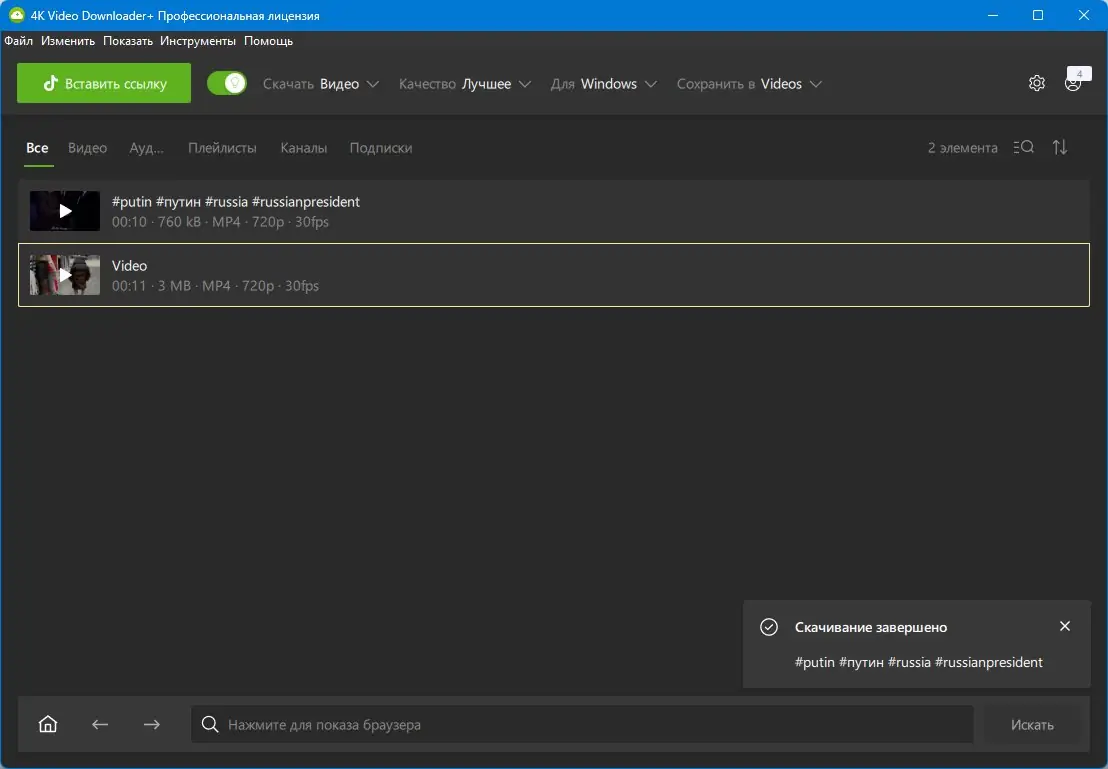The height and width of the screenshot is (769, 1108).
Task: Open the account profile icon
Action: coord(1073,83)
